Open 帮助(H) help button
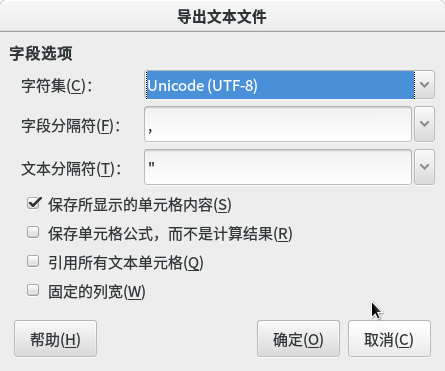The image size is (445, 371). coord(55,339)
